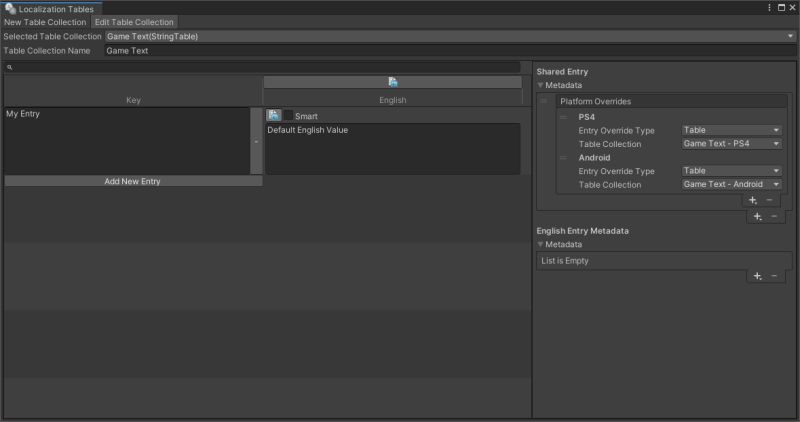Click the Android platform label
The height and width of the screenshot is (422, 800).
point(594,158)
